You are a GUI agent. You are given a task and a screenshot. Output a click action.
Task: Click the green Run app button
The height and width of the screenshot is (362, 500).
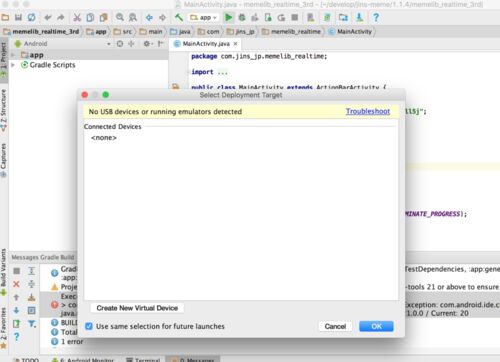point(228,17)
